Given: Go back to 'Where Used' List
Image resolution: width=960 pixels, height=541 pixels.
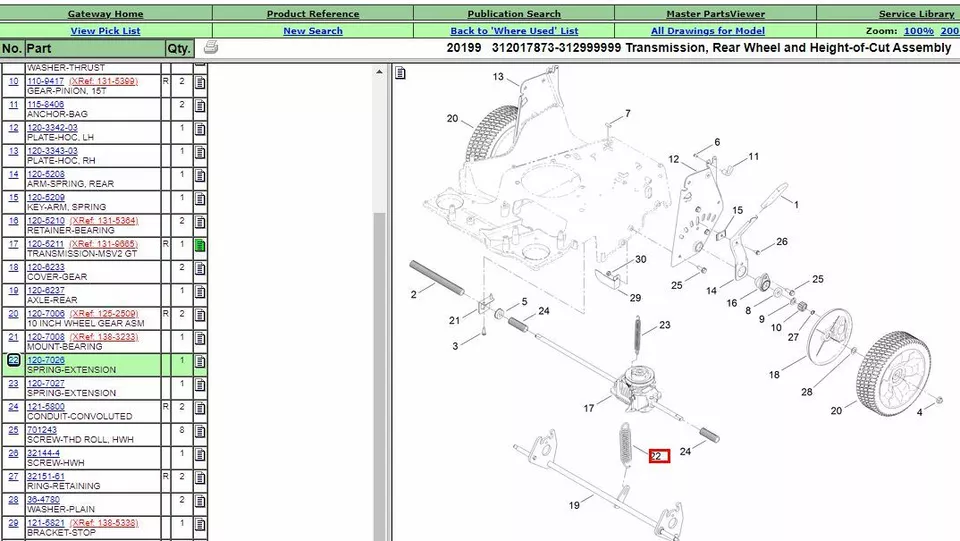Looking at the screenshot, I should (x=514, y=31).
